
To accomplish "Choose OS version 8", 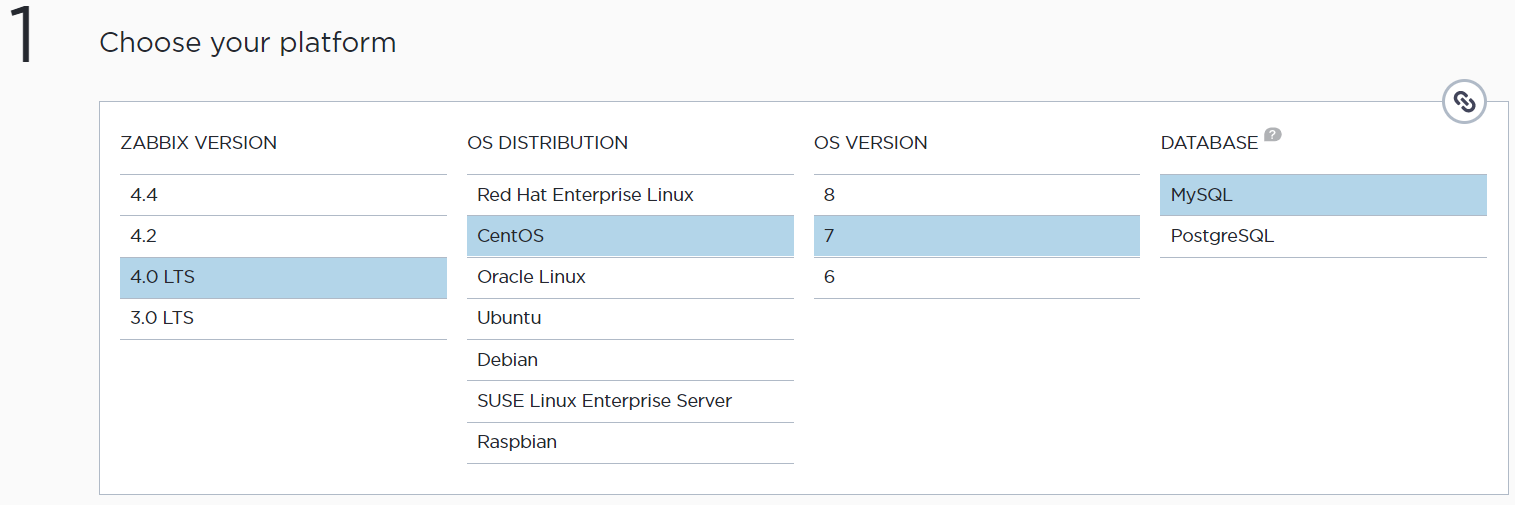I will pos(976,195).
